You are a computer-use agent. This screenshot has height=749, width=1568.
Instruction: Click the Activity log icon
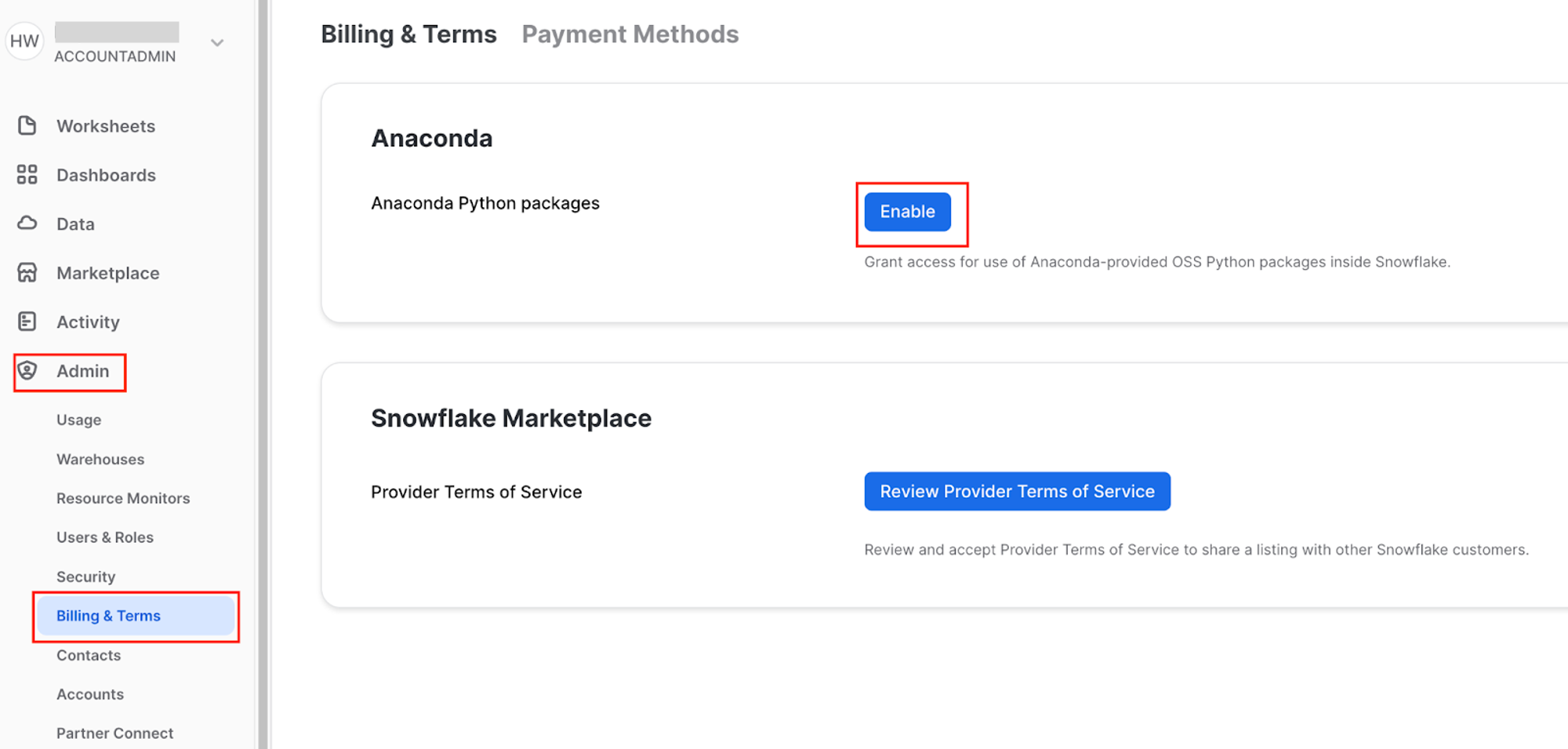[x=27, y=322]
